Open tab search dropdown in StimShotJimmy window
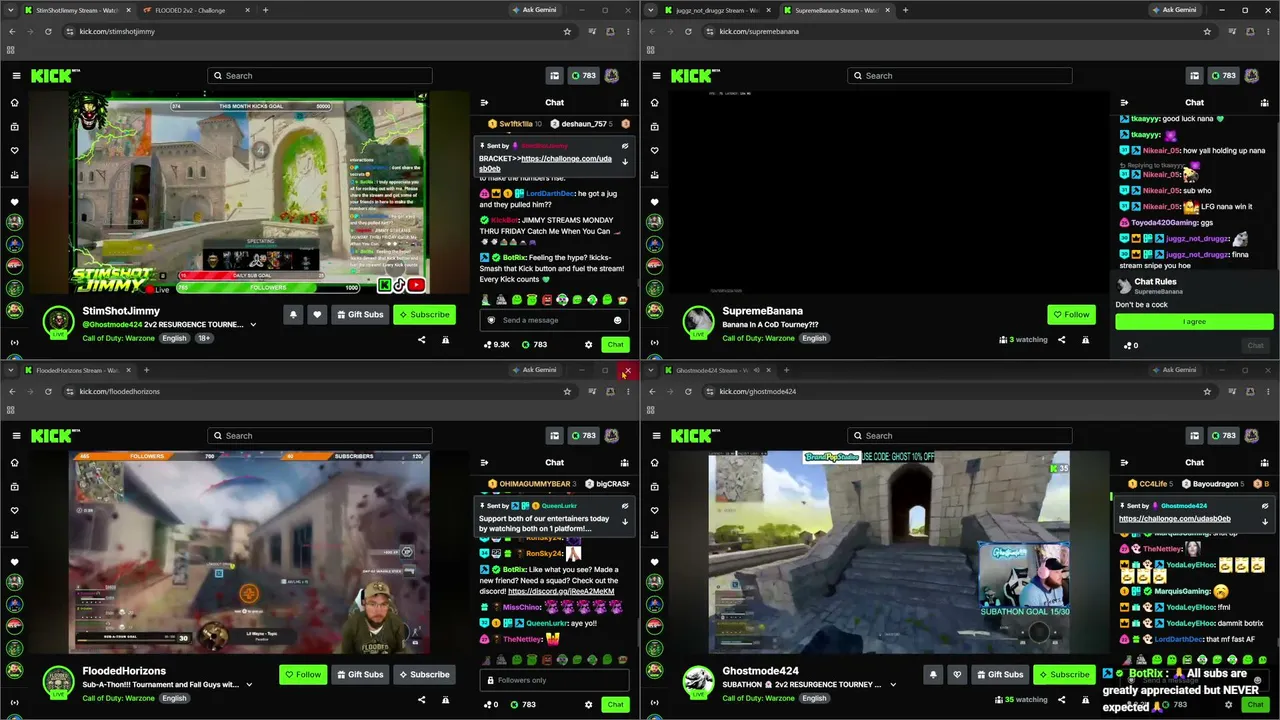 tap(12, 10)
